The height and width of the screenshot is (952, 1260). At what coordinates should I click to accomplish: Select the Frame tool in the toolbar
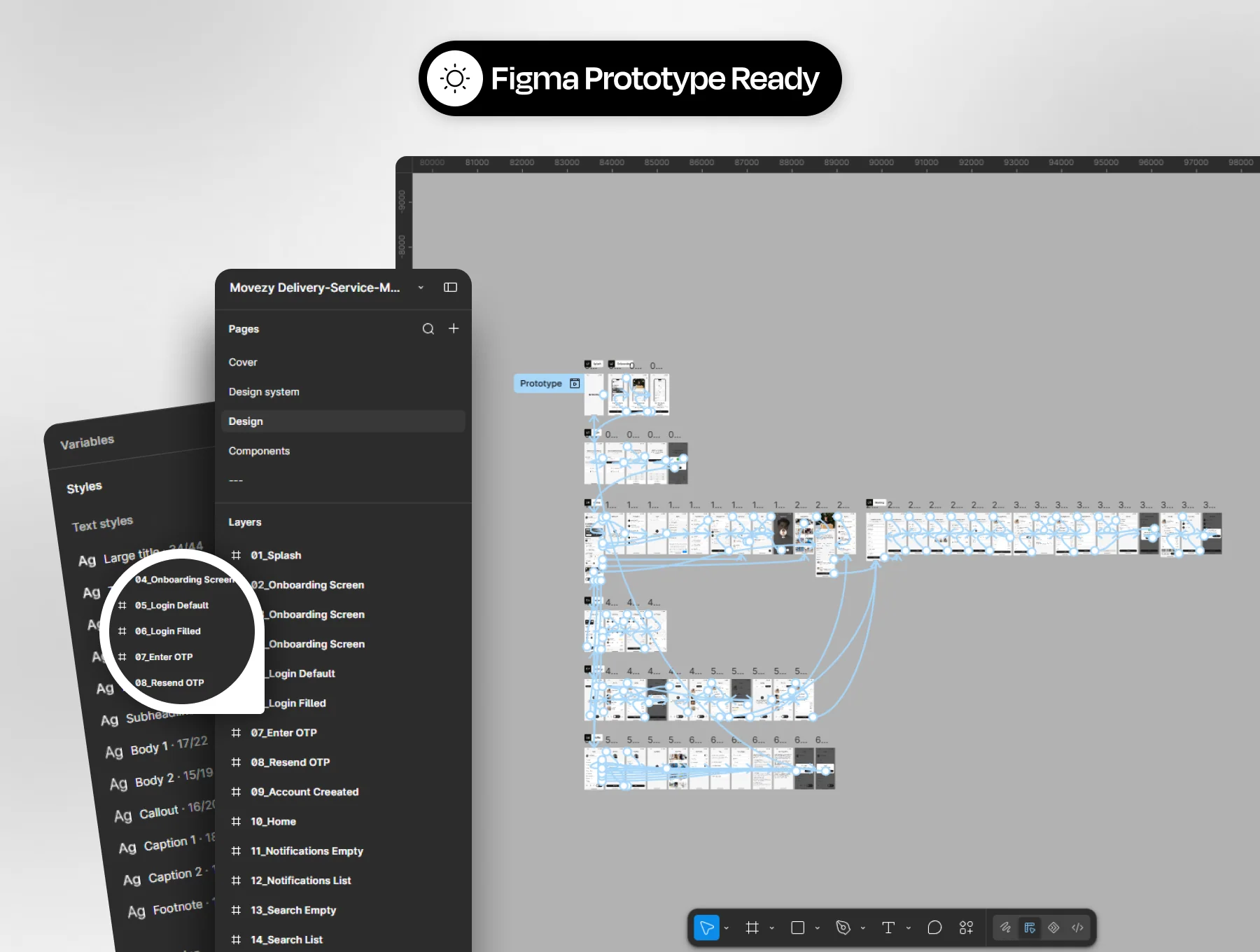[x=752, y=927]
